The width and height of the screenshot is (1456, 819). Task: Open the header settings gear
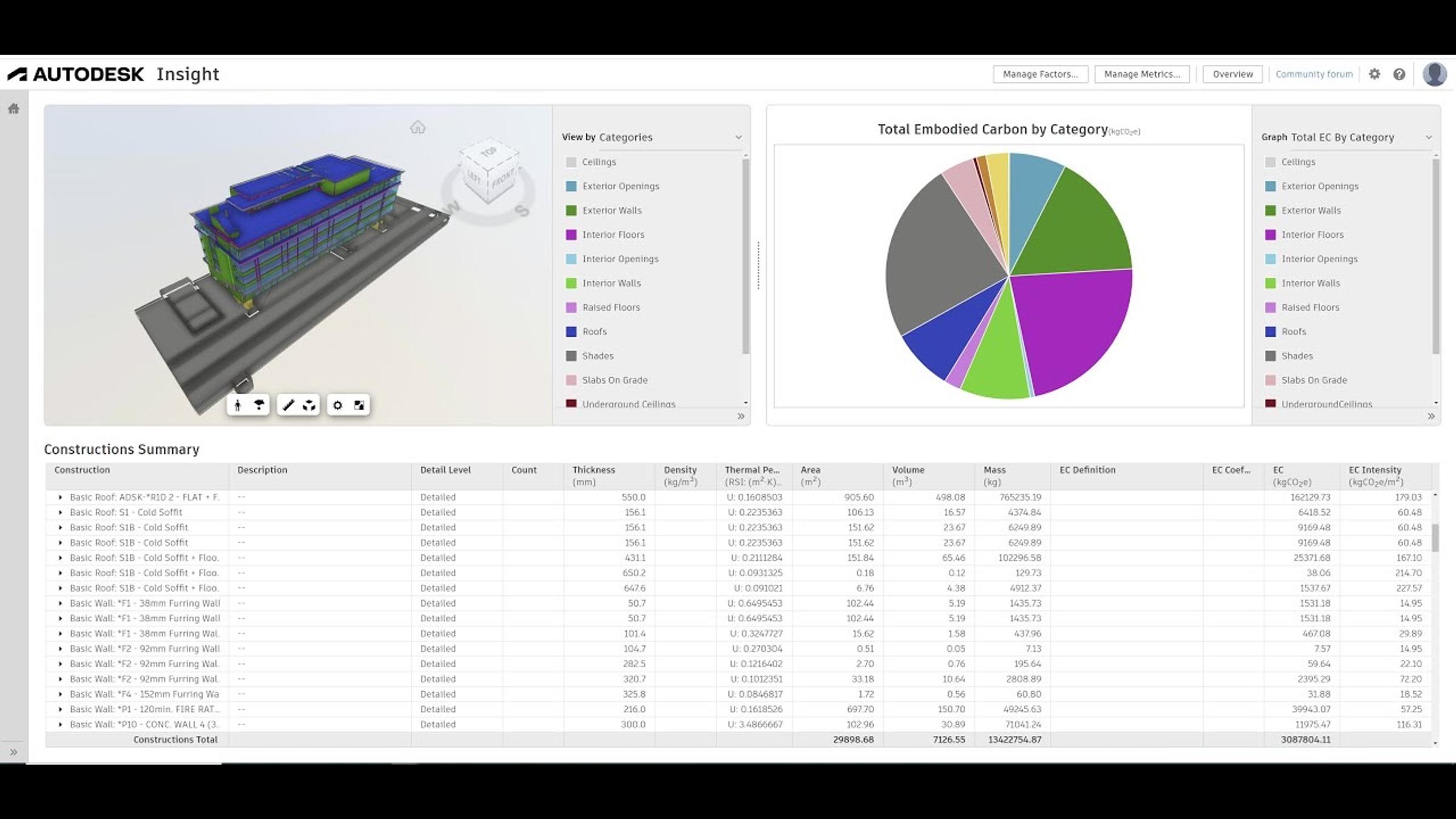pyautogui.click(x=1375, y=74)
